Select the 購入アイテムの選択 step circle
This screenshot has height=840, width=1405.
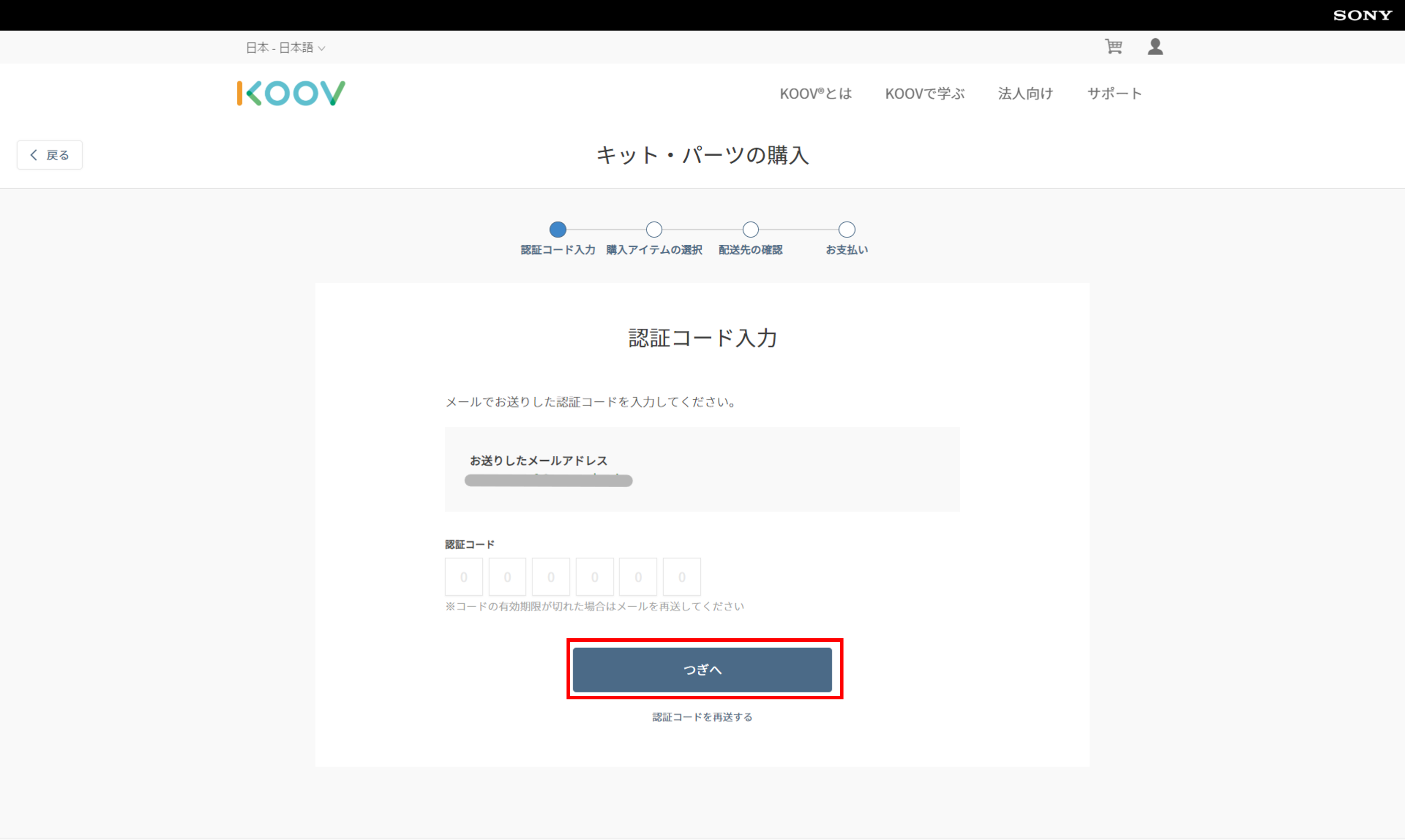click(654, 229)
